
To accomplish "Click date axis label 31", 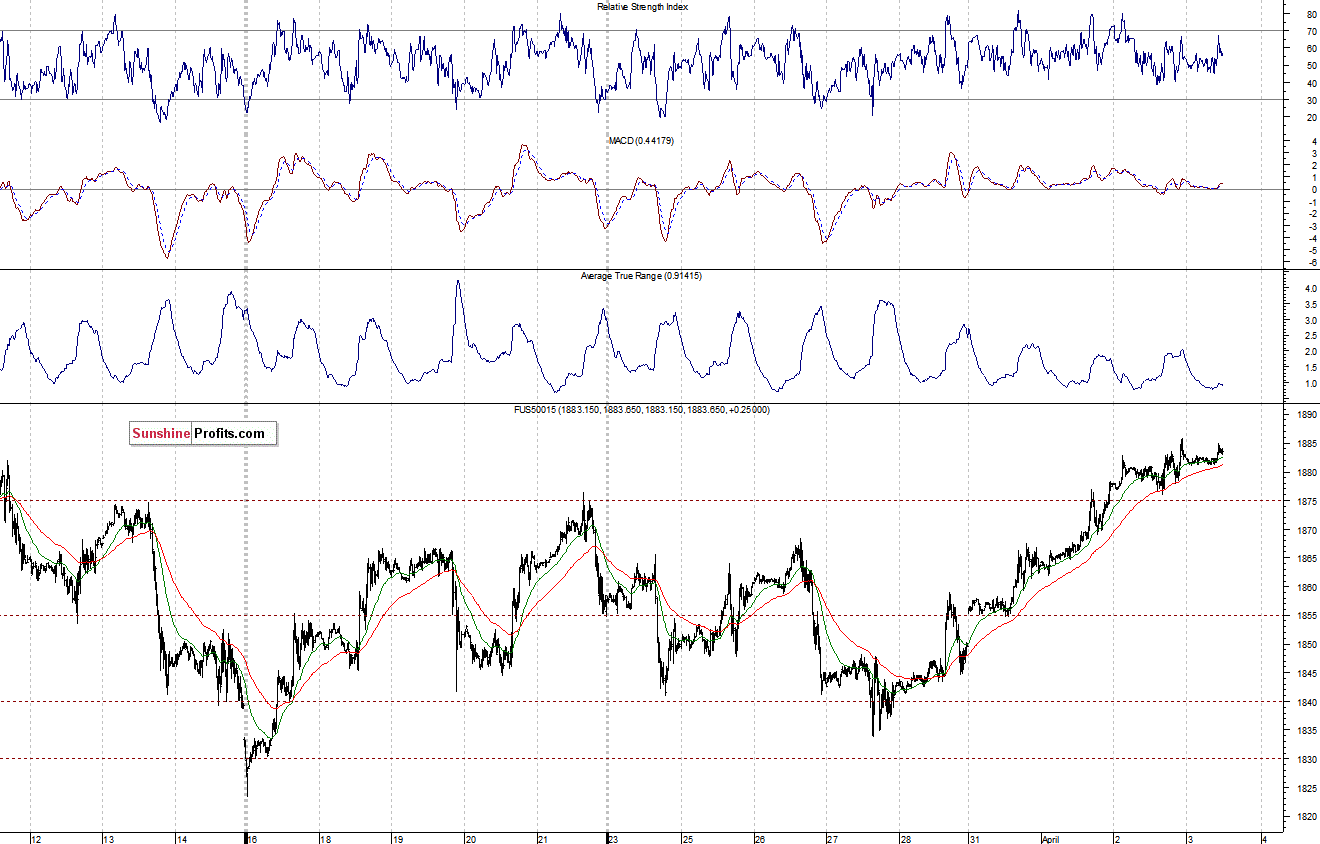I will click(x=975, y=838).
